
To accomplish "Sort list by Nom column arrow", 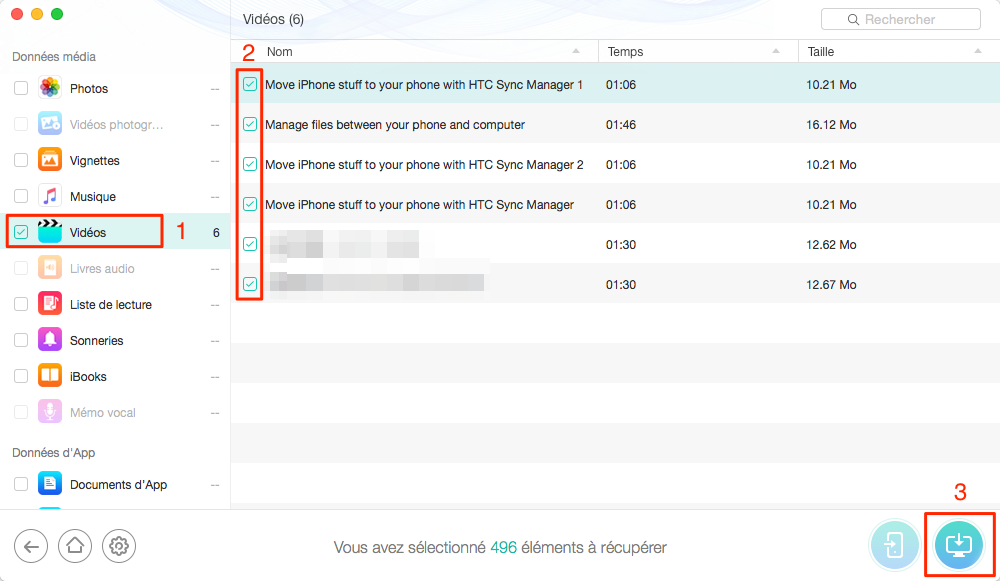I will tap(576, 51).
